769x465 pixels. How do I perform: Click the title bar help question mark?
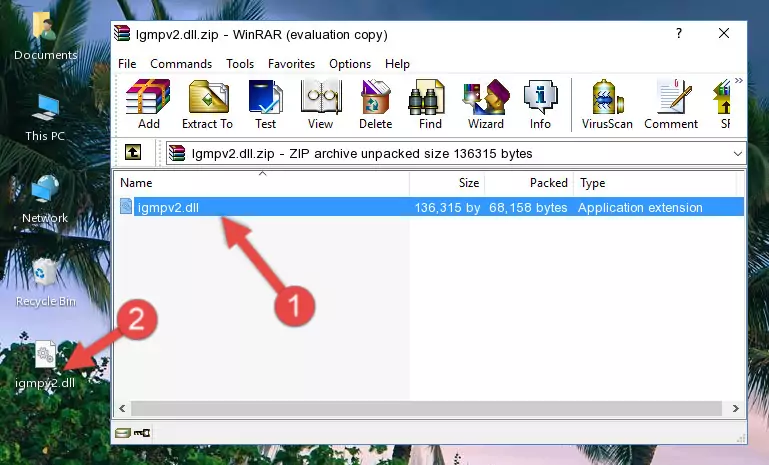point(679,33)
